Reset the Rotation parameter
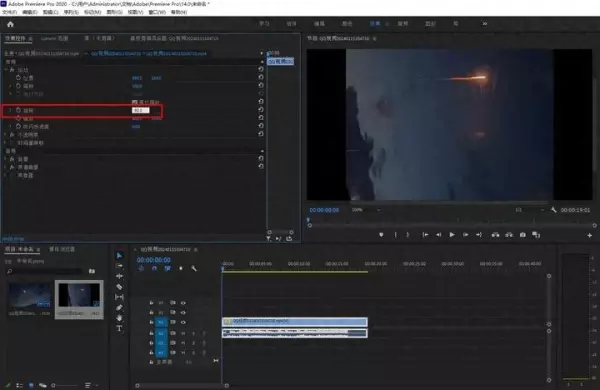The image size is (600, 390). (261, 110)
